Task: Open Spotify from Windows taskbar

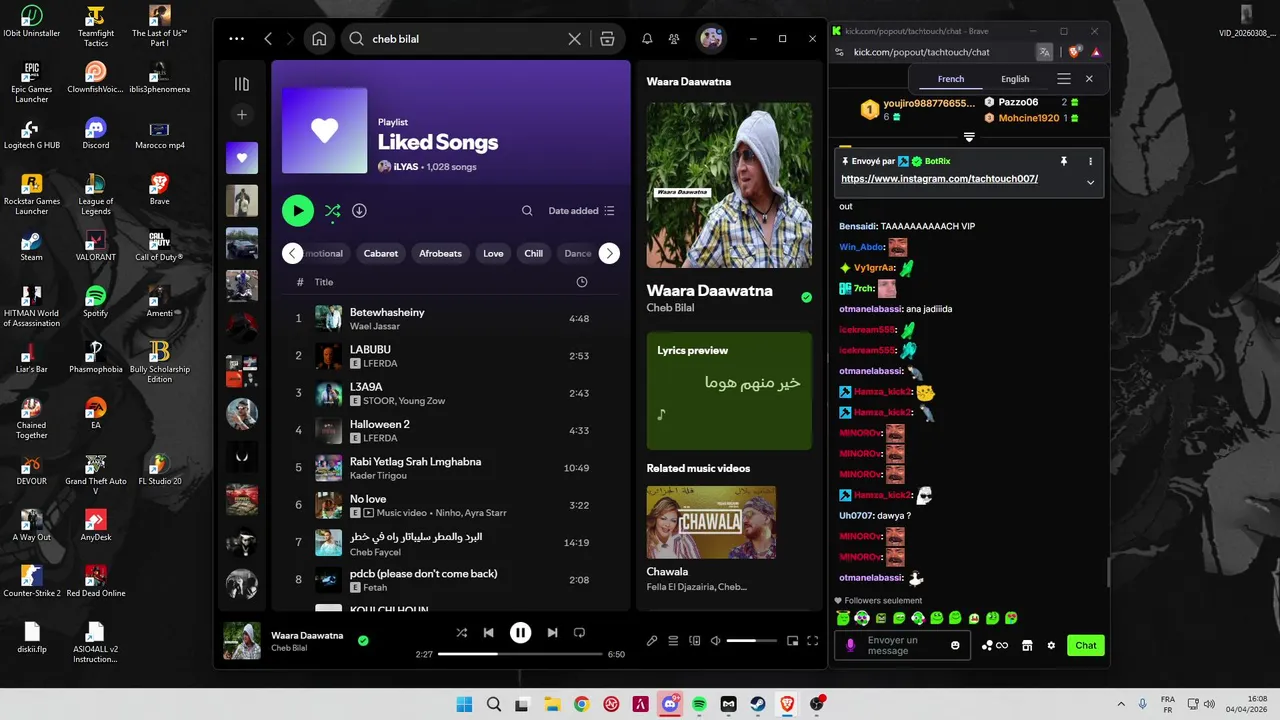Action: point(699,704)
